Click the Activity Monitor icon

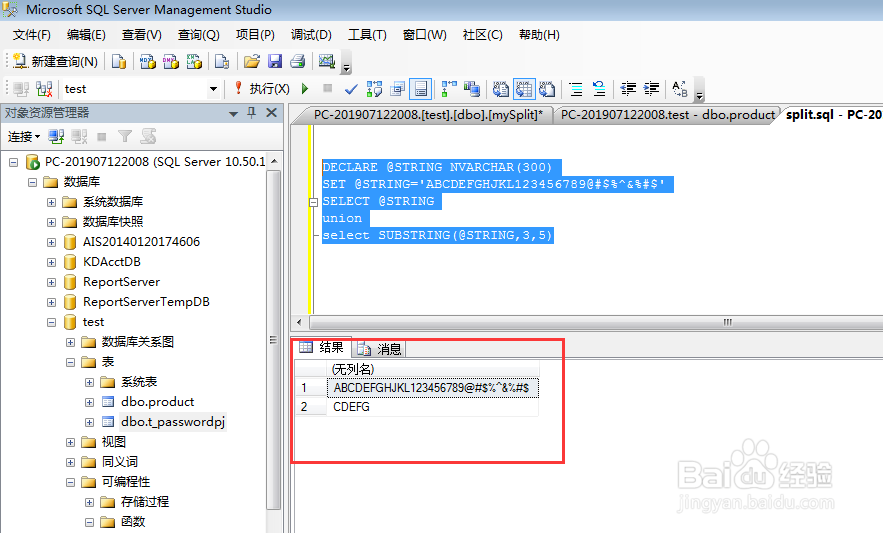[x=327, y=61]
